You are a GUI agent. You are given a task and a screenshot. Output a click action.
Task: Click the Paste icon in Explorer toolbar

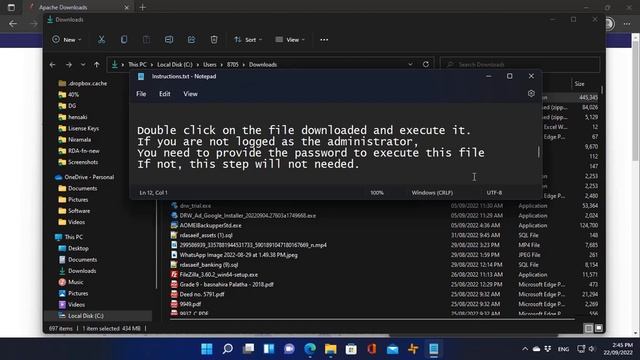click(146, 40)
